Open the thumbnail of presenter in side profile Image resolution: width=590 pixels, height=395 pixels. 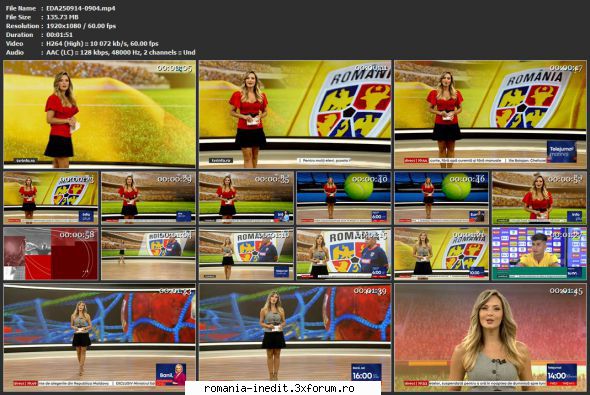[x=100, y=114]
